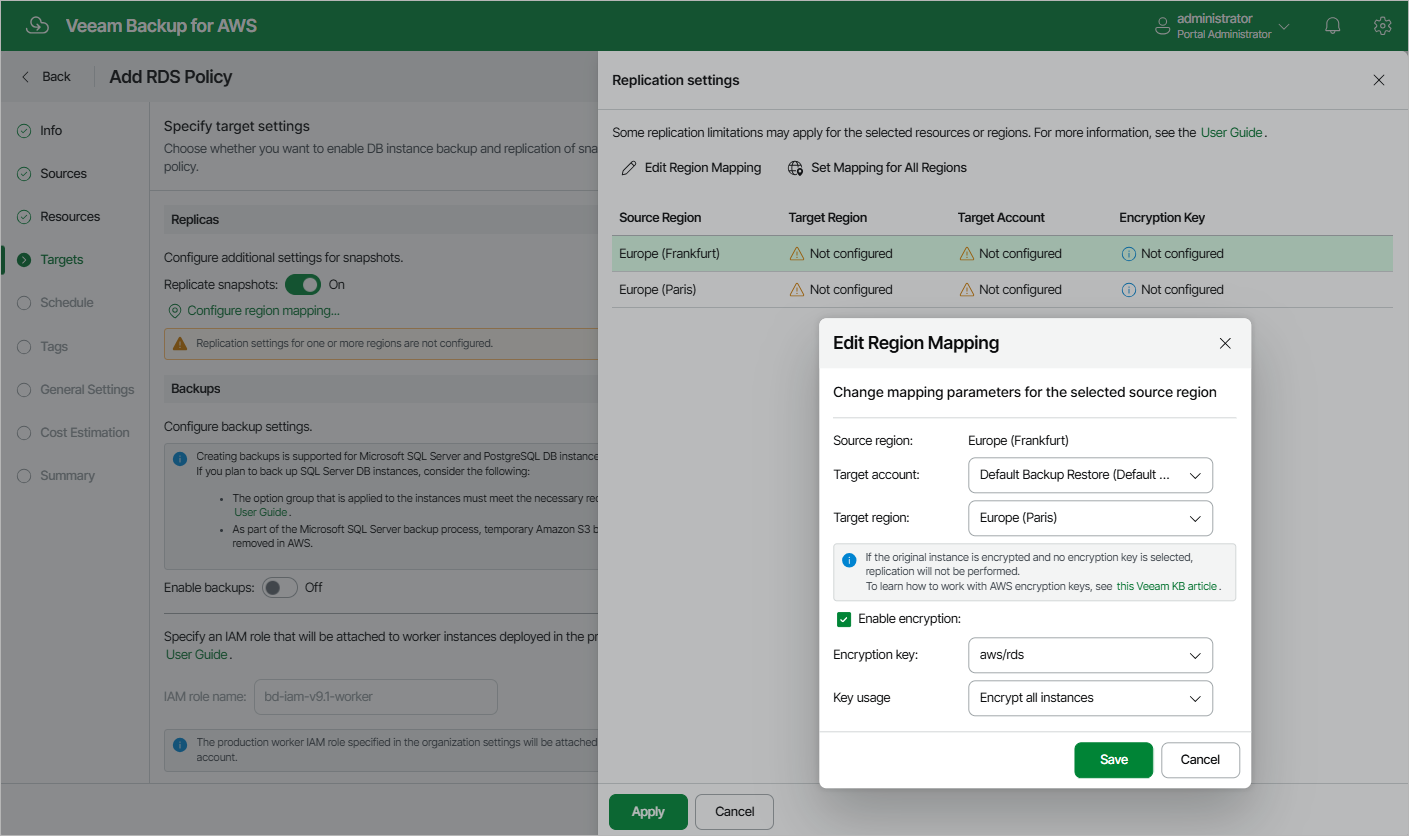Image resolution: width=1409 pixels, height=836 pixels.
Task: Click the IAM role name input field
Action: (375, 697)
